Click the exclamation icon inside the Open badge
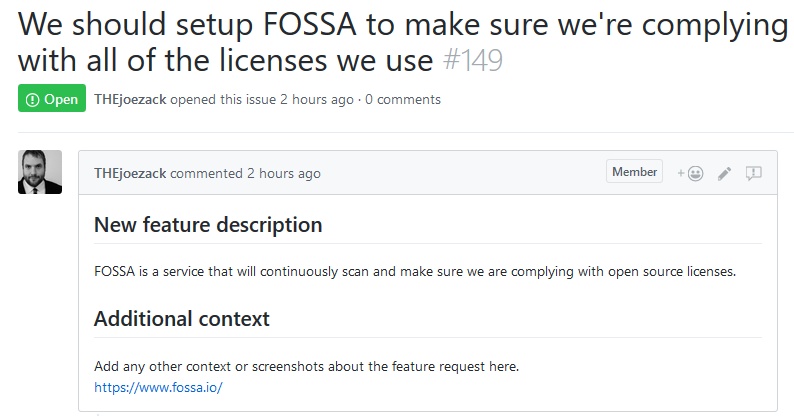This screenshot has width=794, height=416. tap(32, 99)
